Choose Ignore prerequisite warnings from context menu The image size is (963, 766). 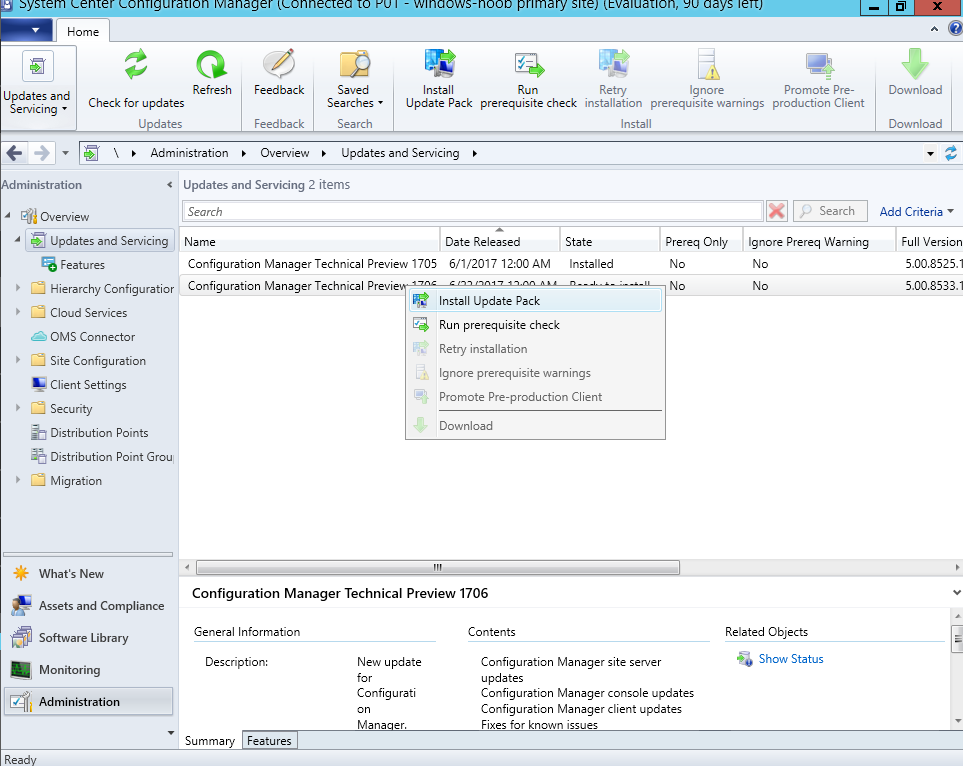[x=535, y=373]
